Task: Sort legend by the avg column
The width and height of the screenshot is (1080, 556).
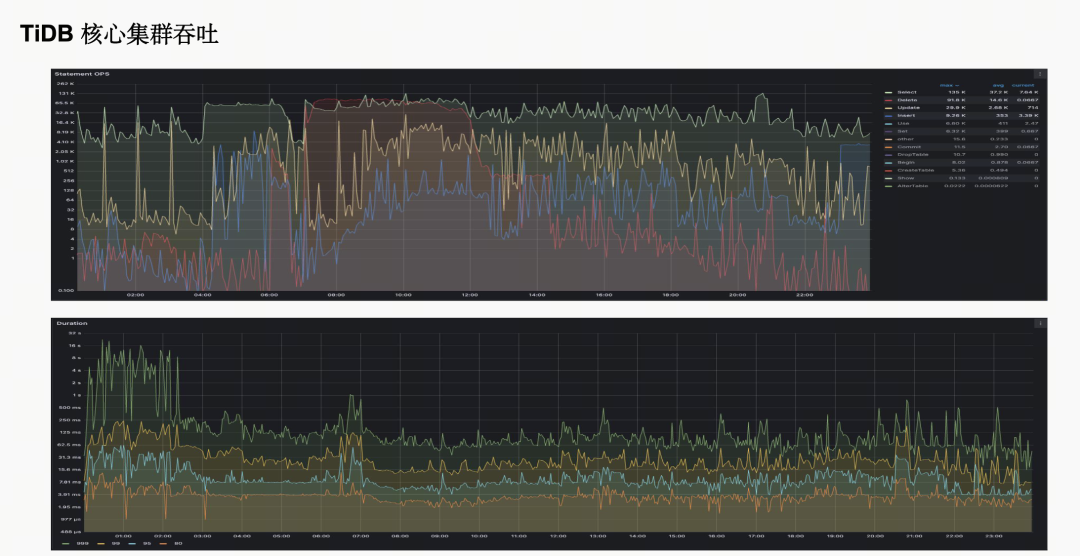Action: point(998,85)
